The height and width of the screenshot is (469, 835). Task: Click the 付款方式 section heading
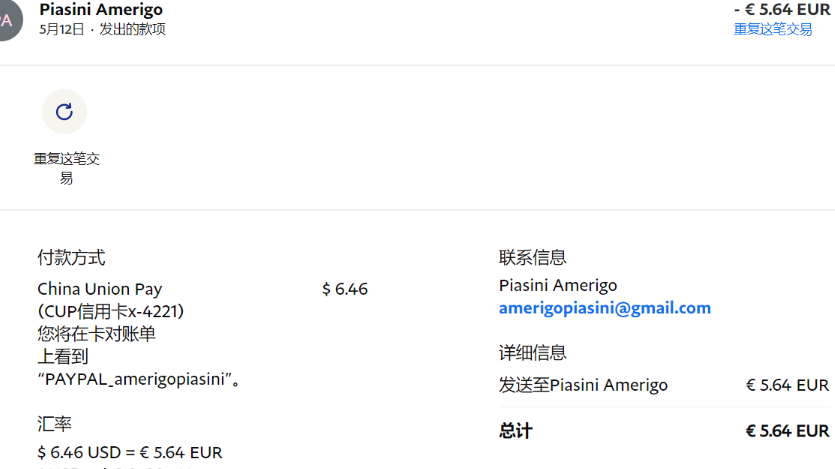coord(71,258)
